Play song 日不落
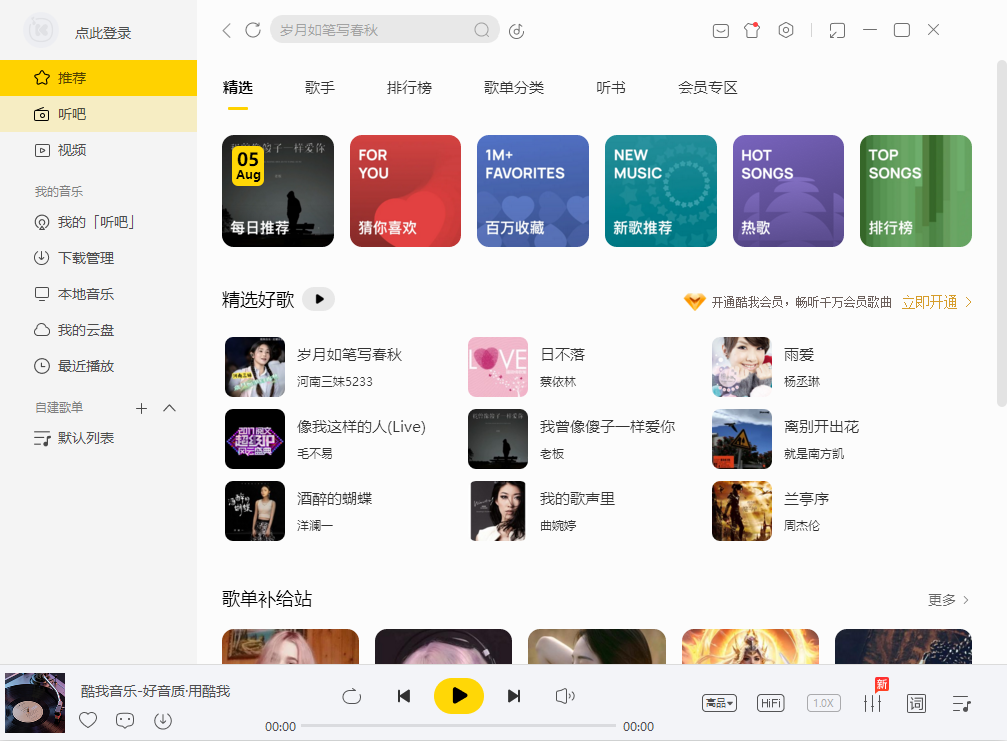 pyautogui.click(x=563, y=354)
